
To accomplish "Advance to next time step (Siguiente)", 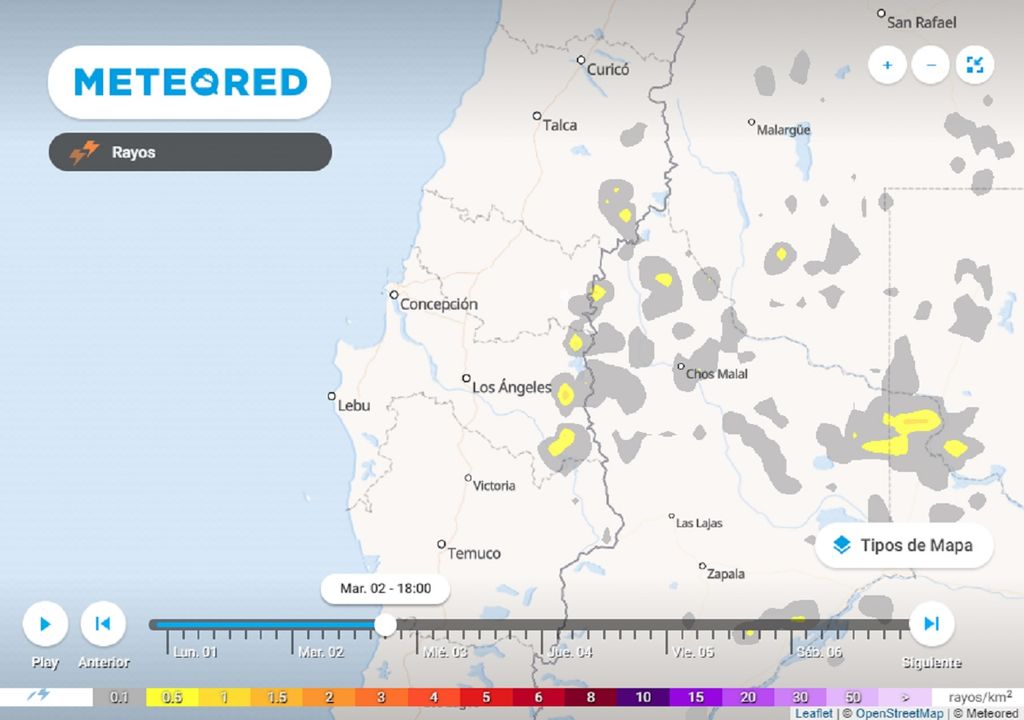I will point(931,624).
